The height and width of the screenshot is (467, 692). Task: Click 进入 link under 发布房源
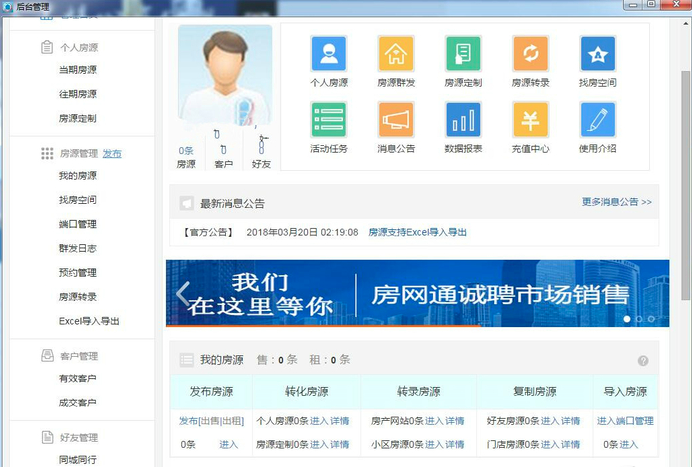pos(229,444)
